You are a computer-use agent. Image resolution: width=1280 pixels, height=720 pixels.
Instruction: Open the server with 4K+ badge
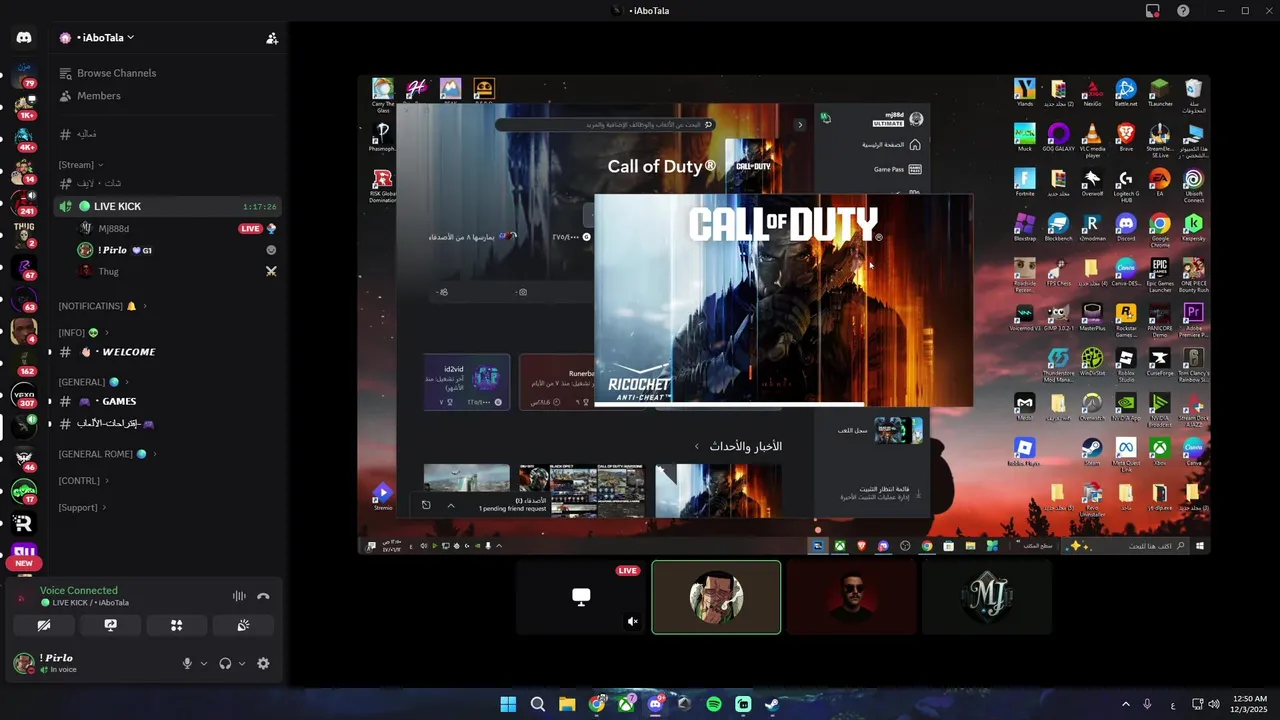pos(24,138)
